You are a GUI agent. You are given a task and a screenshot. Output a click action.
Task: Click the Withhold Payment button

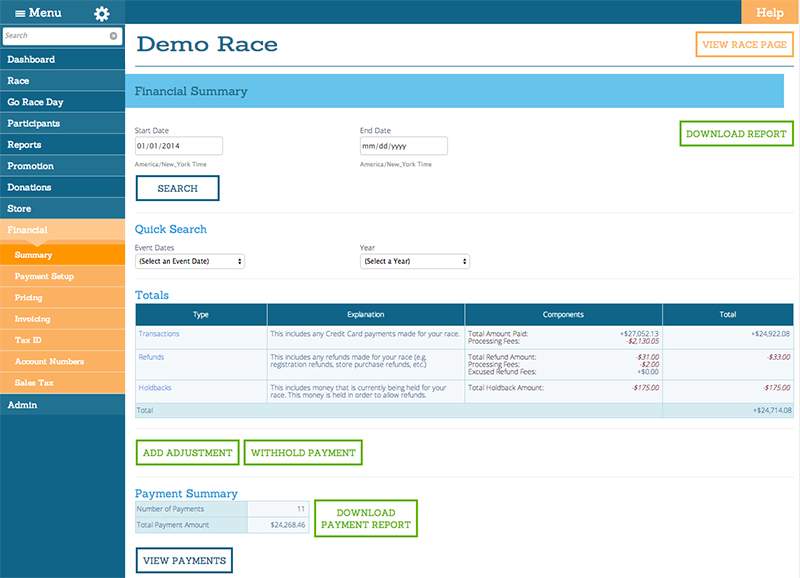pyautogui.click(x=303, y=453)
